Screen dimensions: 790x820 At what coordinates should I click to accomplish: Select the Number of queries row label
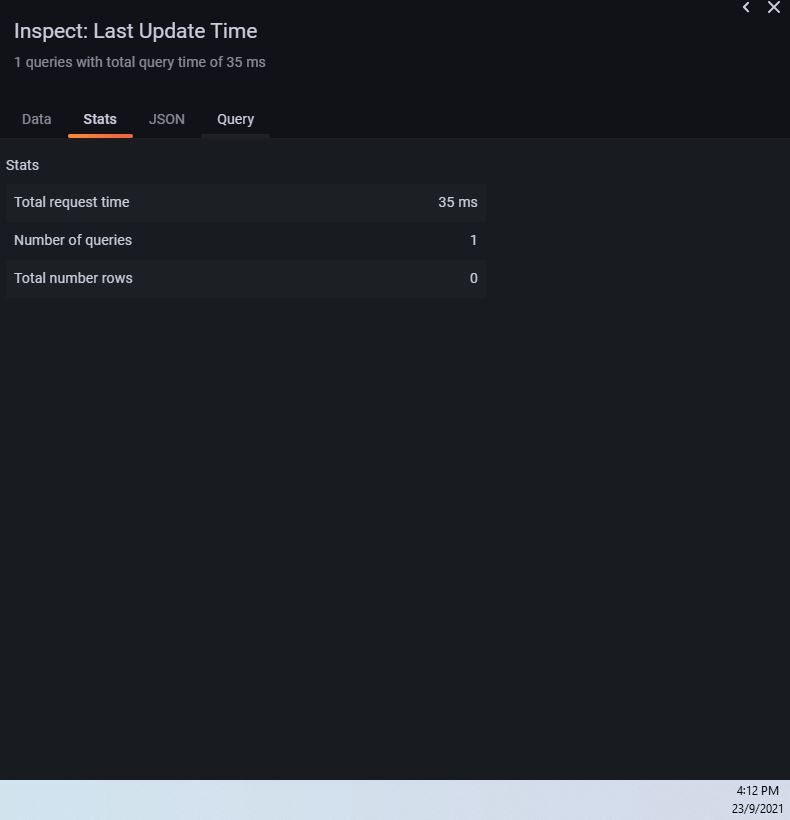[73, 240]
